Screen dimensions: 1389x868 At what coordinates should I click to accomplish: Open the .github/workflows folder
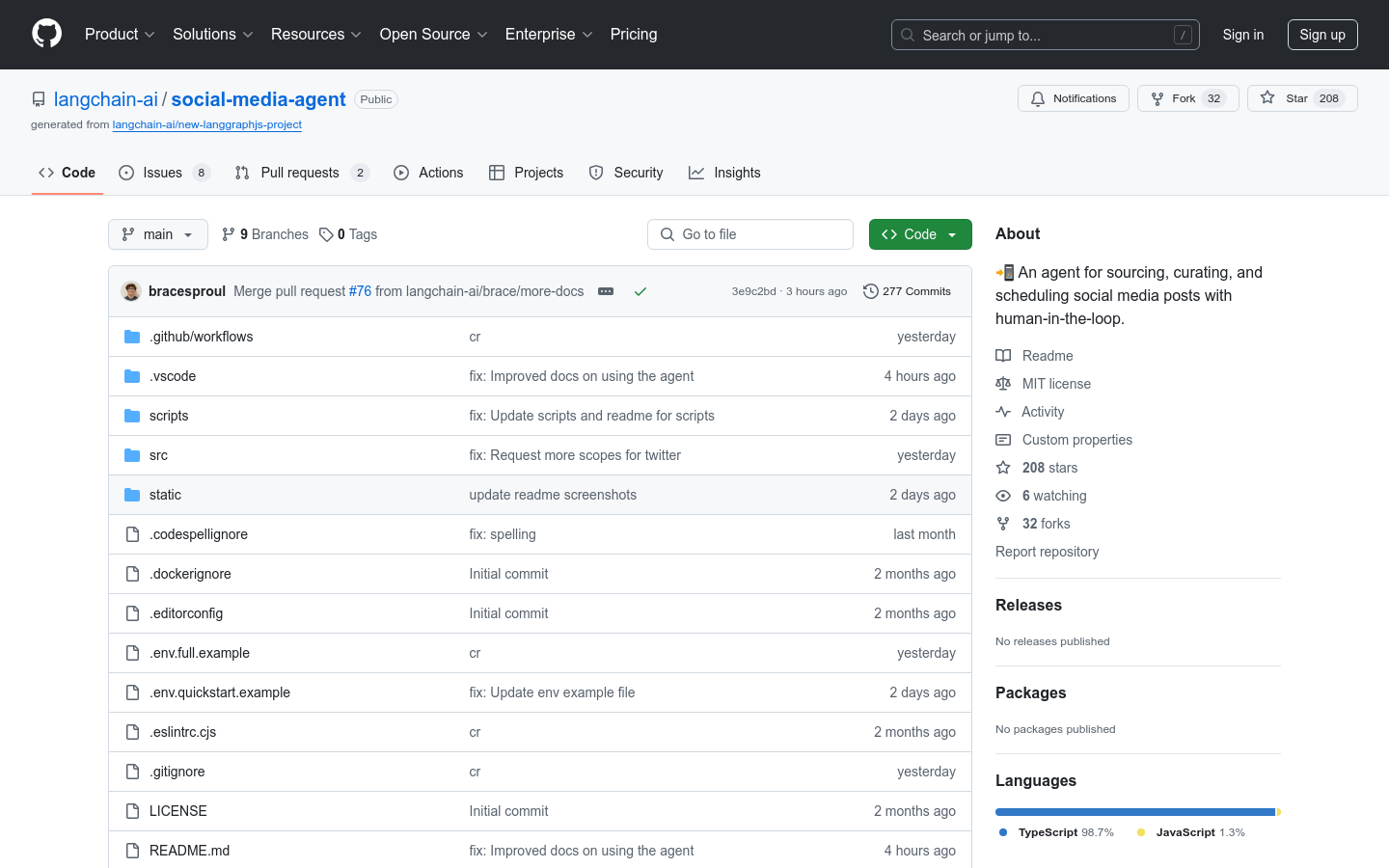tap(201, 337)
